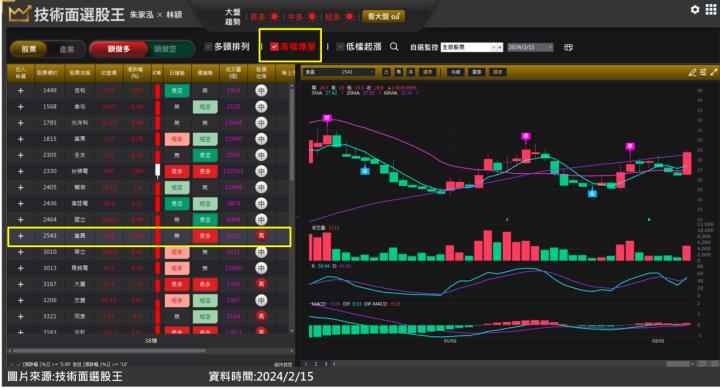Click the magnifier search icon
Viewport: 720px width, 390px height.
(x=394, y=47)
